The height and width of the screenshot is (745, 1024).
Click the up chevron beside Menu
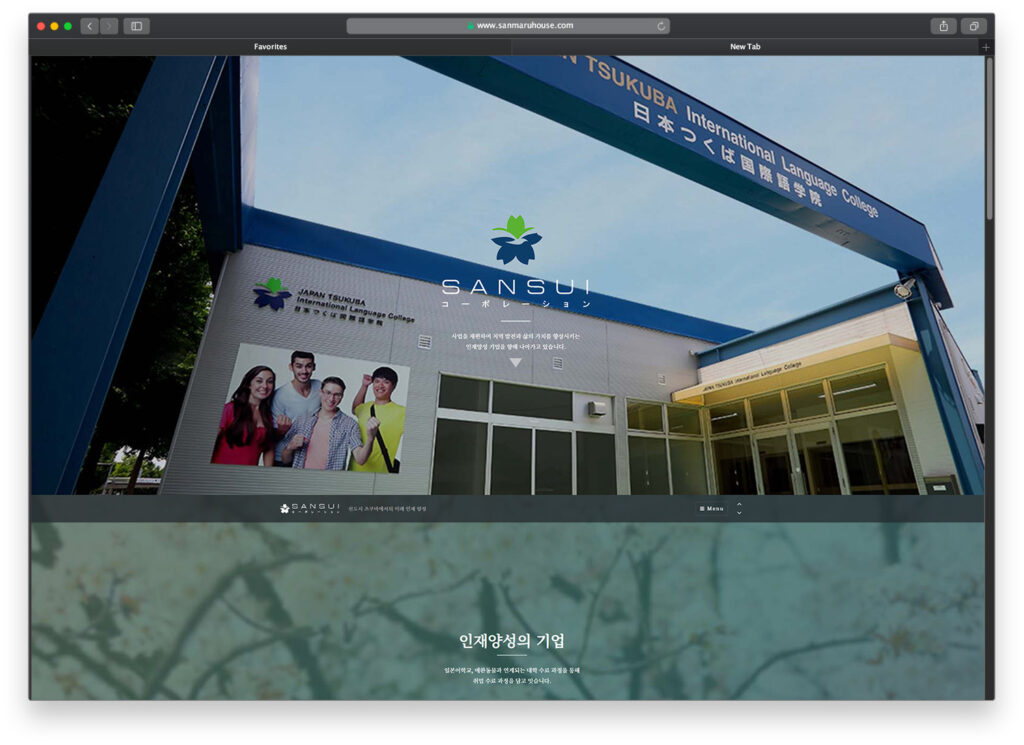(x=739, y=504)
